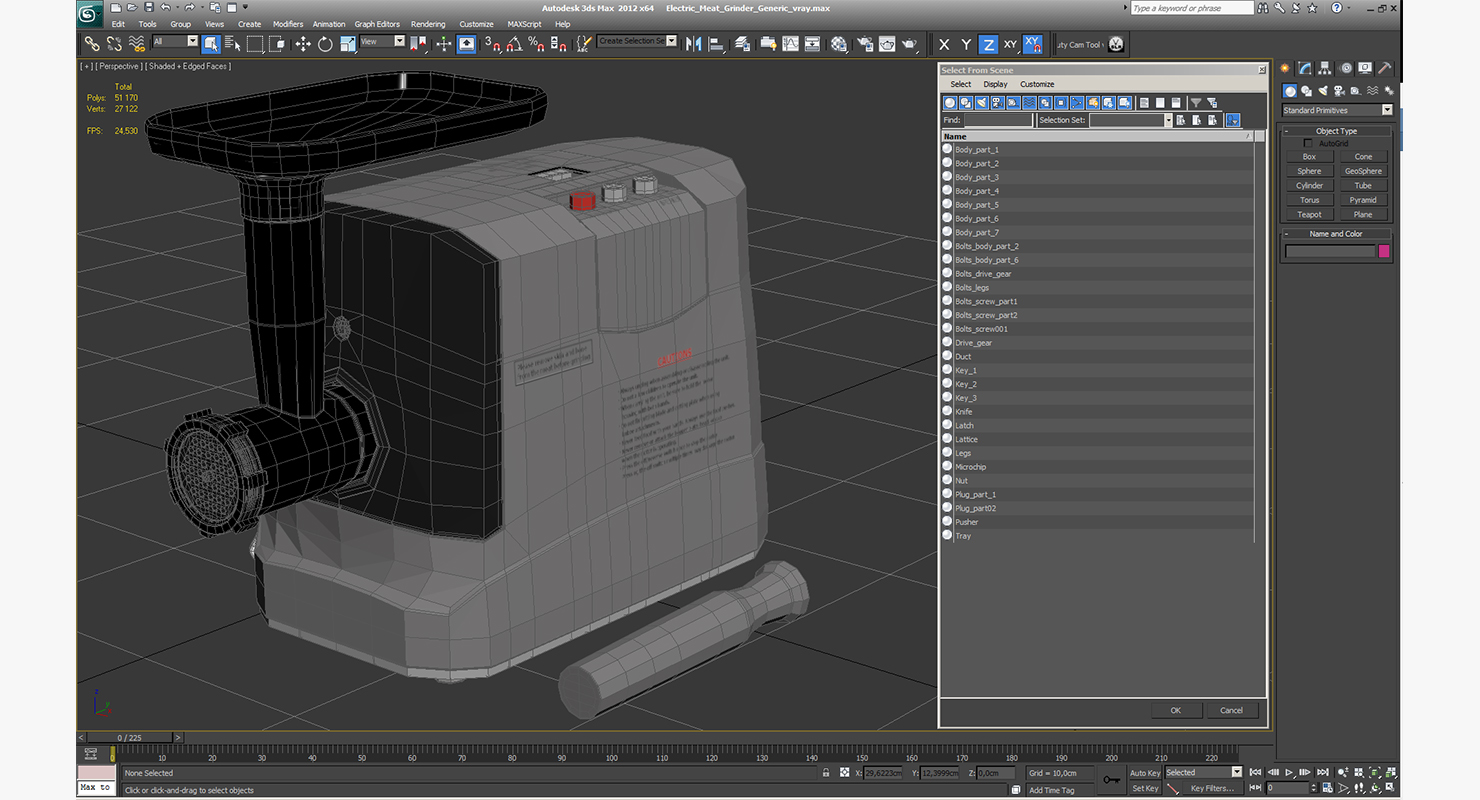Toggle the Auto Key button

click(x=1145, y=772)
